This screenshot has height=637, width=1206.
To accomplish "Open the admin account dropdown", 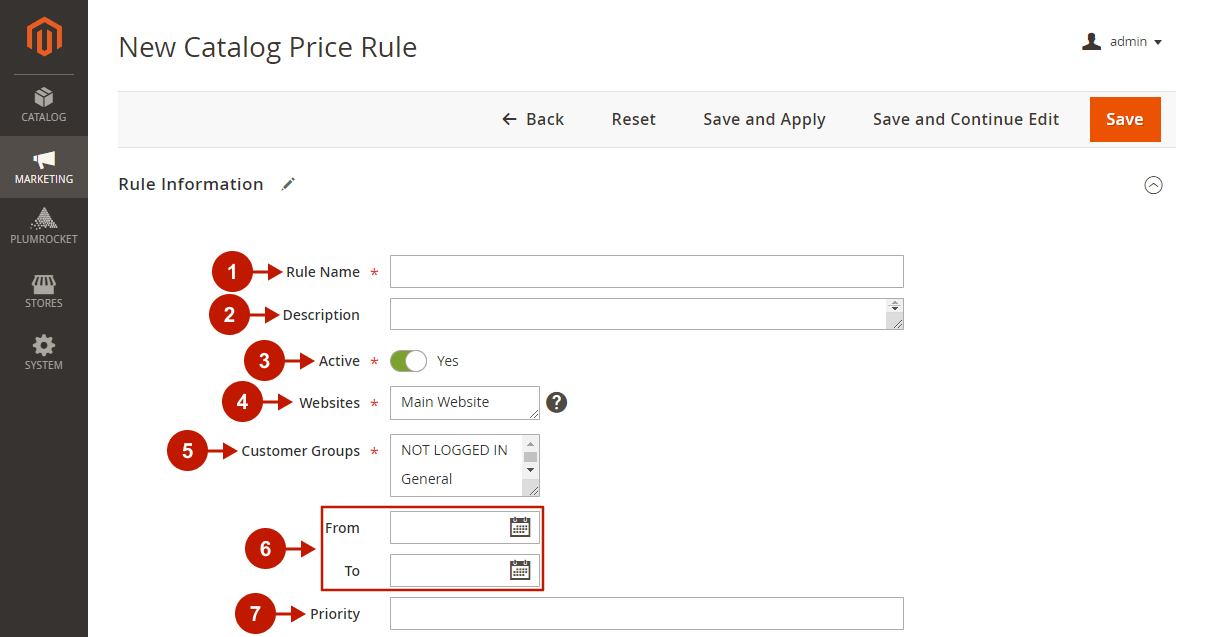I will click(1123, 42).
